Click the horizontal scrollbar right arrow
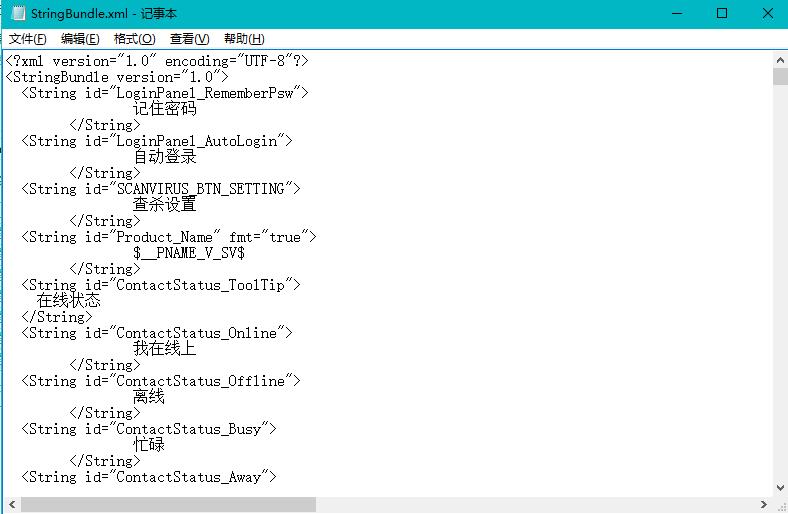Viewport: 788px width, 514px height. (x=763, y=505)
